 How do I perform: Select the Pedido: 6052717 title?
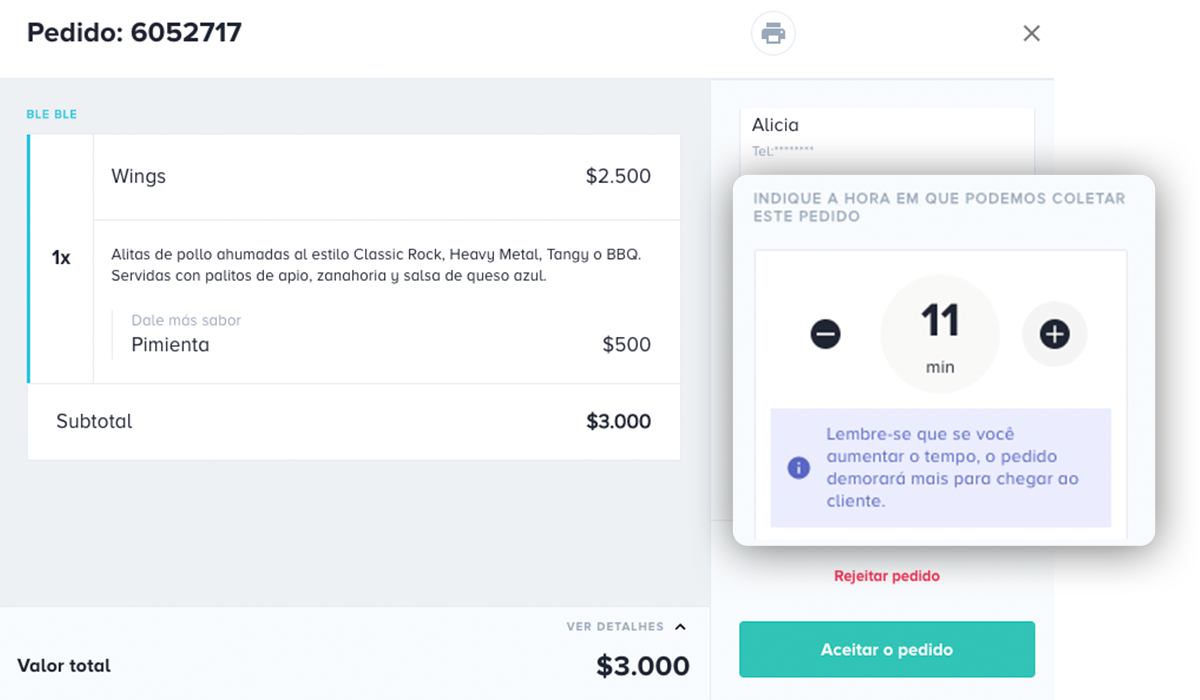click(x=134, y=33)
